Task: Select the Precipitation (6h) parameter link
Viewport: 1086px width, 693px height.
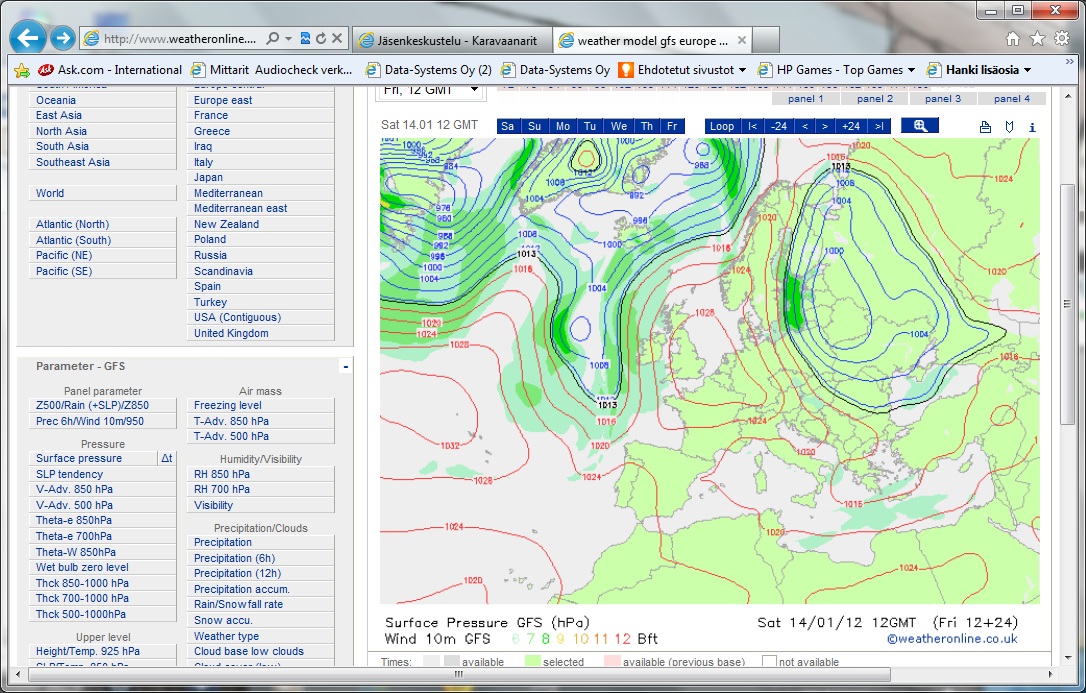Action: pyautogui.click(x=234, y=558)
